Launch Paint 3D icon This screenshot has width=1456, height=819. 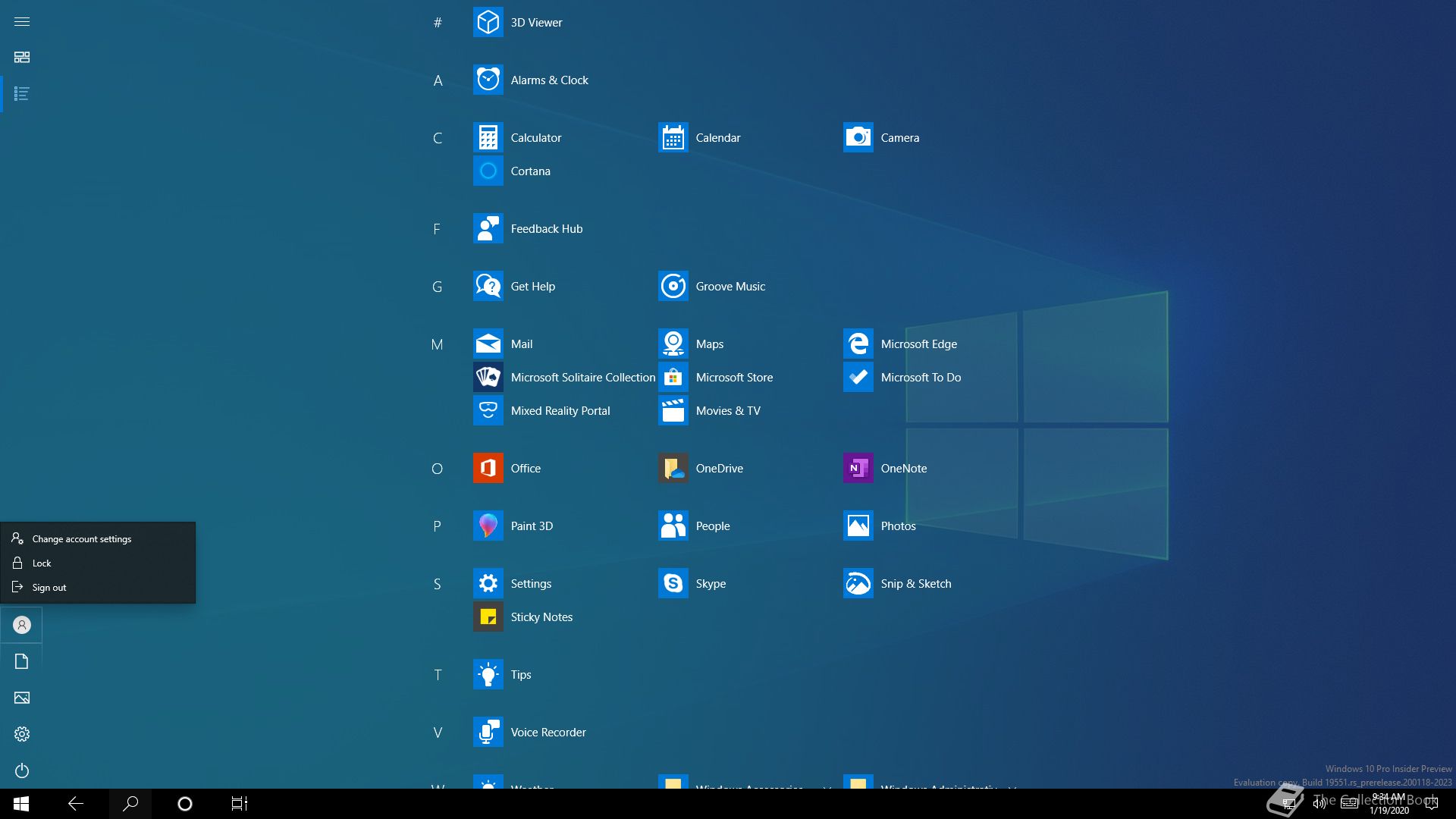coord(488,526)
